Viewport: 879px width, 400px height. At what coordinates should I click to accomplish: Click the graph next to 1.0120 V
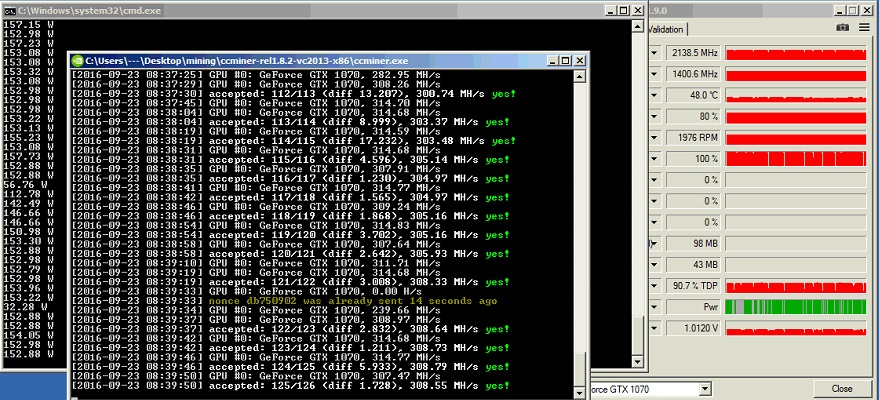795,328
